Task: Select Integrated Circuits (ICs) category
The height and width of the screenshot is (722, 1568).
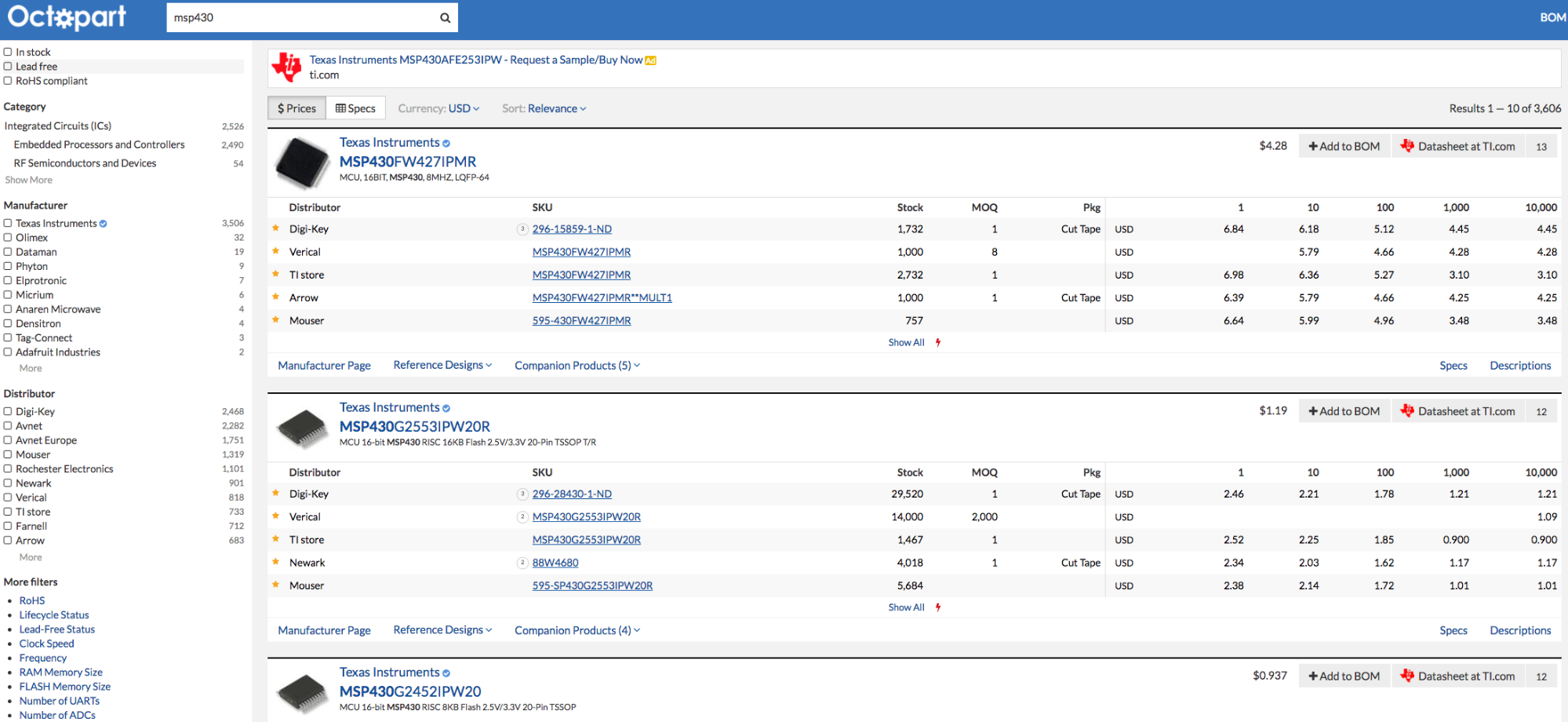Action: point(58,126)
